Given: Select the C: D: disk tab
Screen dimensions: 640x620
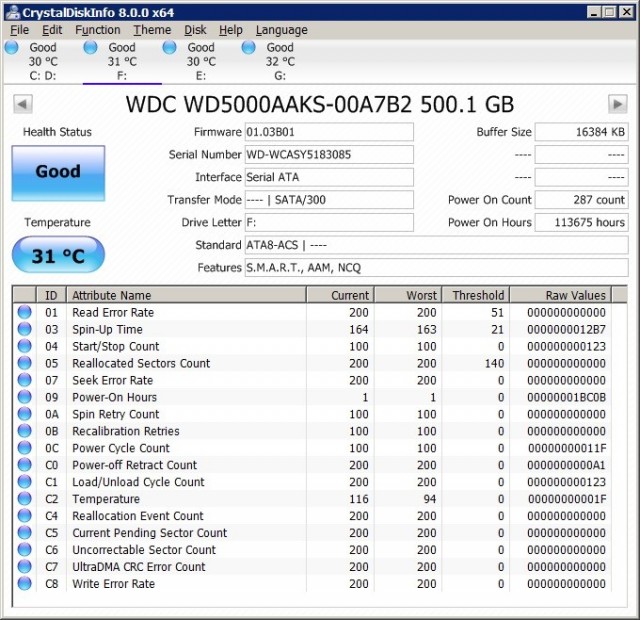Looking at the screenshot, I should 43,62.
